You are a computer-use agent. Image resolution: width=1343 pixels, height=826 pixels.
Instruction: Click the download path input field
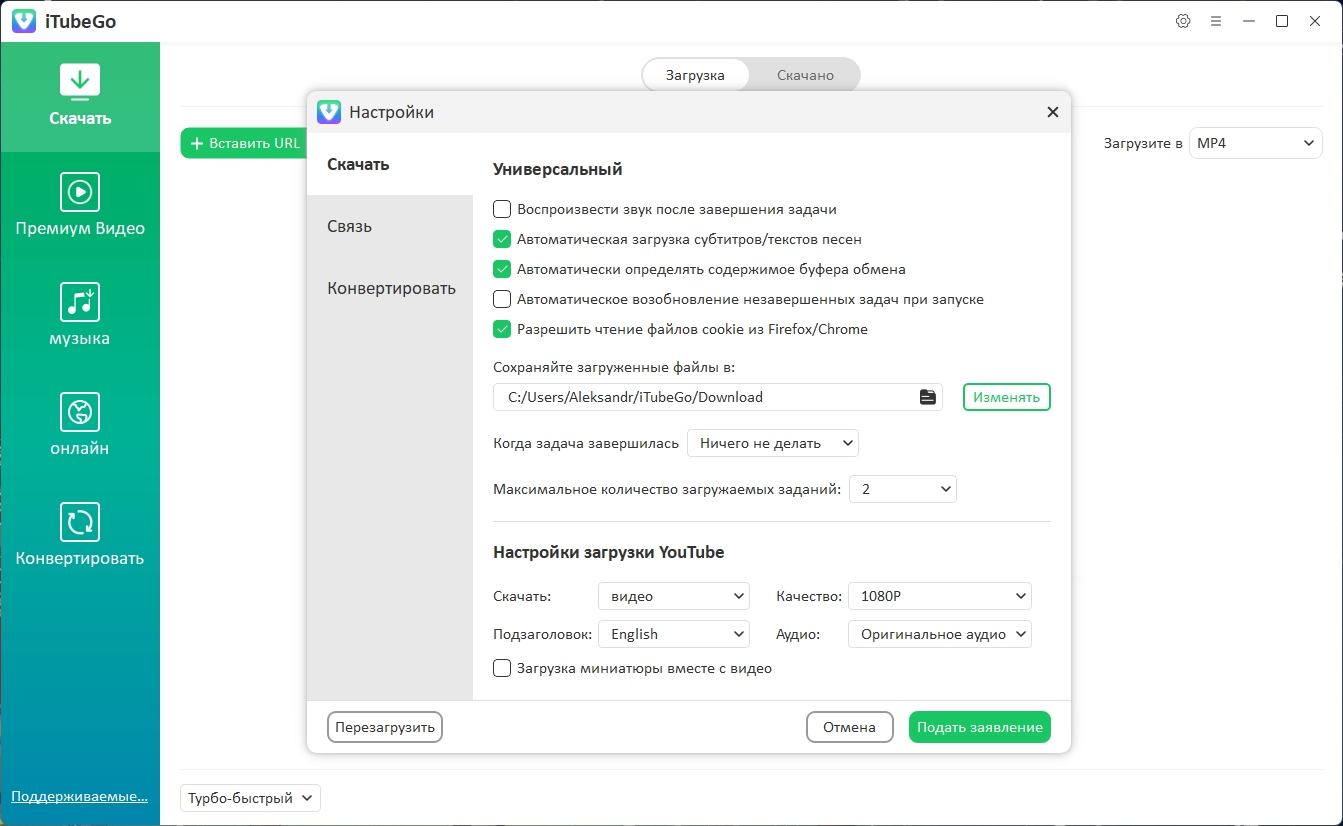(717, 397)
